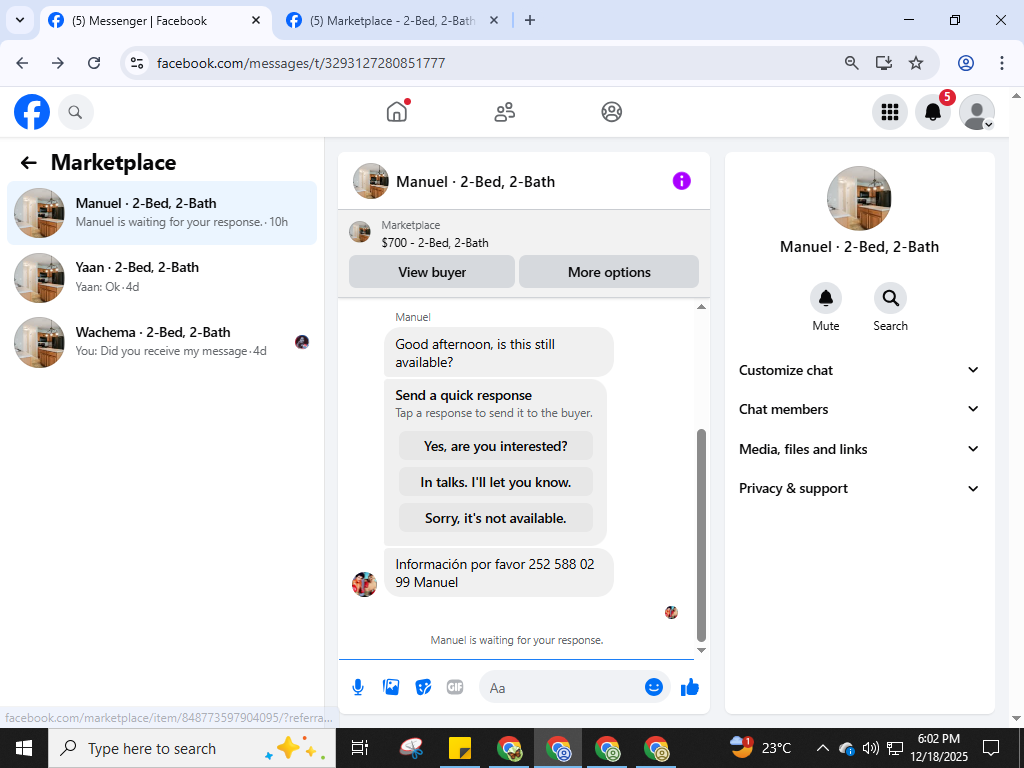
Task: Open Sticky Notes on taskbar
Action: (x=460, y=748)
